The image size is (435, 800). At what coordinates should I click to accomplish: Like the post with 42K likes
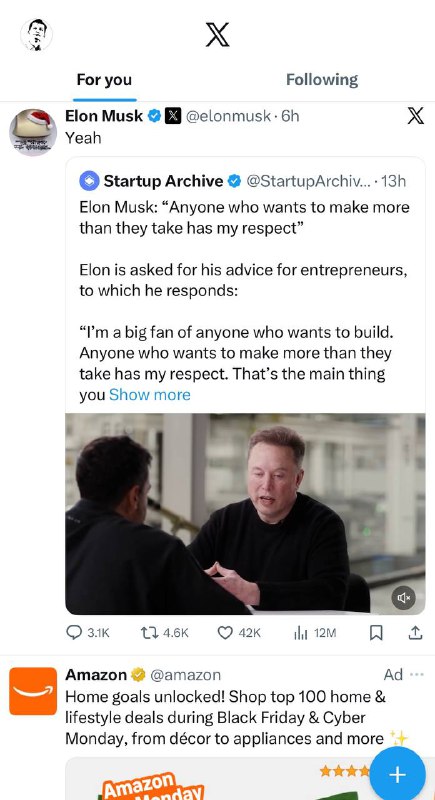[239, 633]
